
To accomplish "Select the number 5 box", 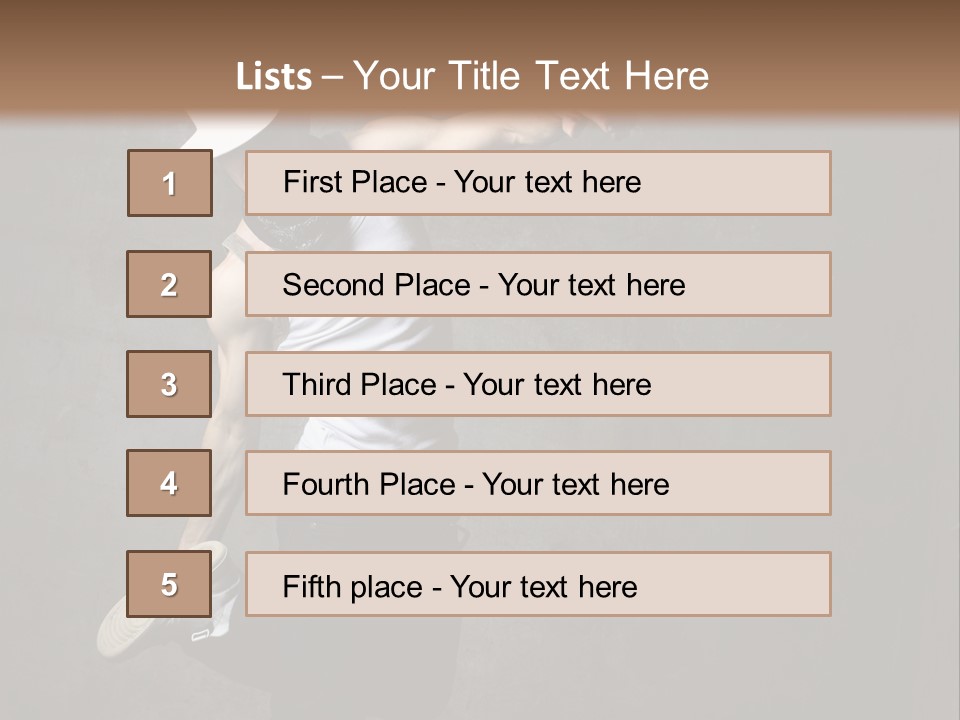I will [169, 583].
